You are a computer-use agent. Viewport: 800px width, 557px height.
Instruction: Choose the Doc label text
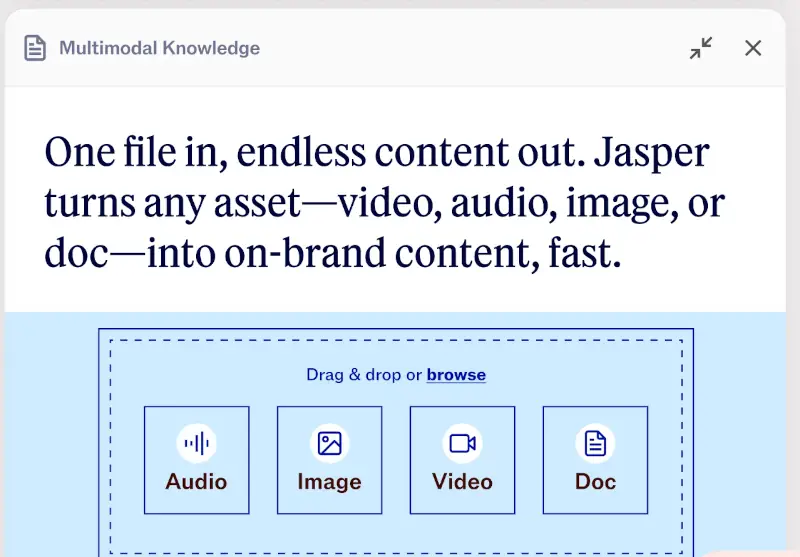595,482
